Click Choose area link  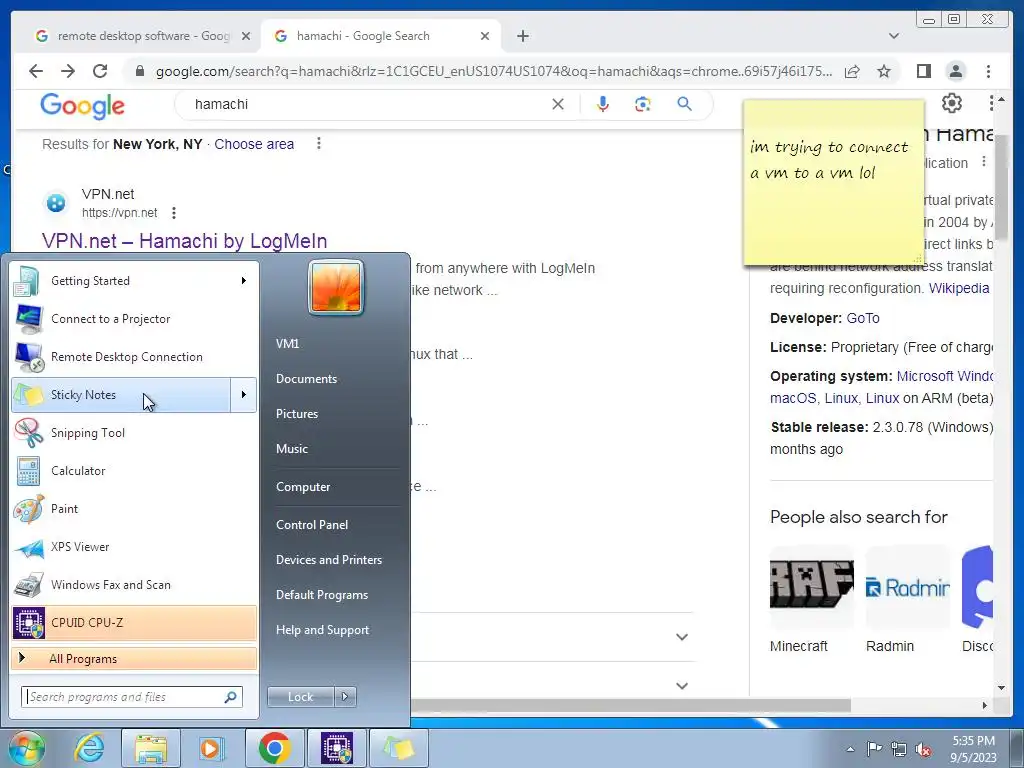tap(254, 144)
